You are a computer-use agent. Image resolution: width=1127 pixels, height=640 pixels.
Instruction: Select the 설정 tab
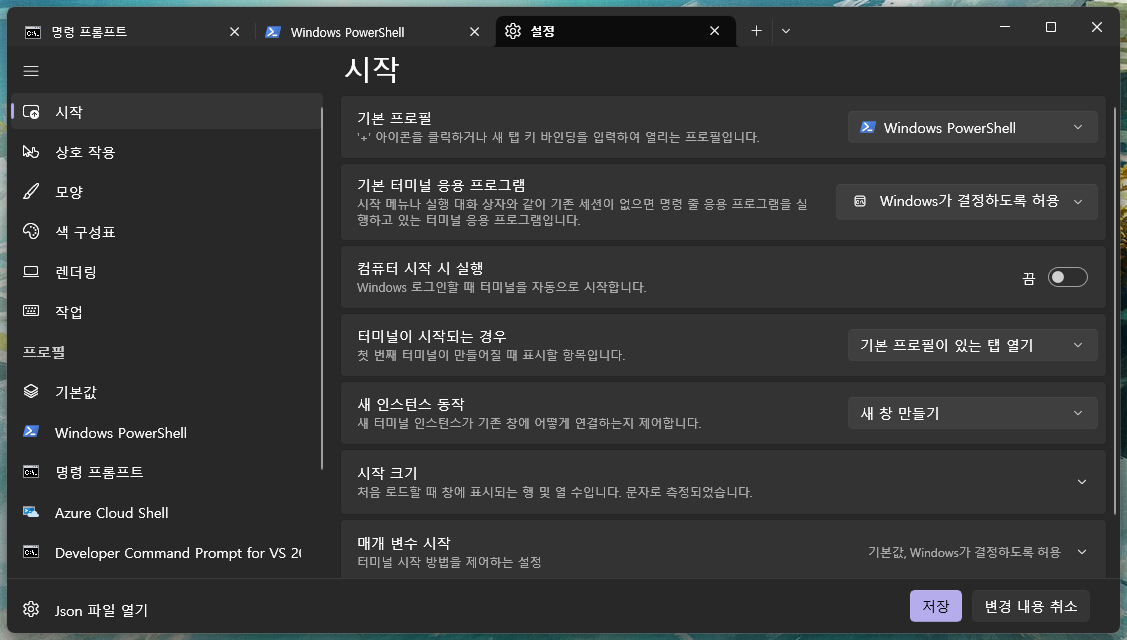click(x=616, y=31)
